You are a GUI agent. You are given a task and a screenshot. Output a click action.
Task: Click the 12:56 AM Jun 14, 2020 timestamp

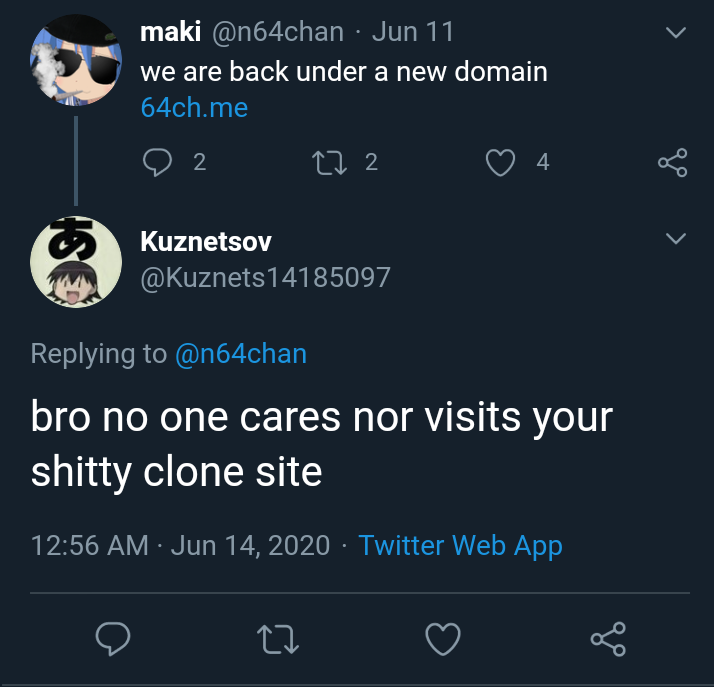coord(180,545)
